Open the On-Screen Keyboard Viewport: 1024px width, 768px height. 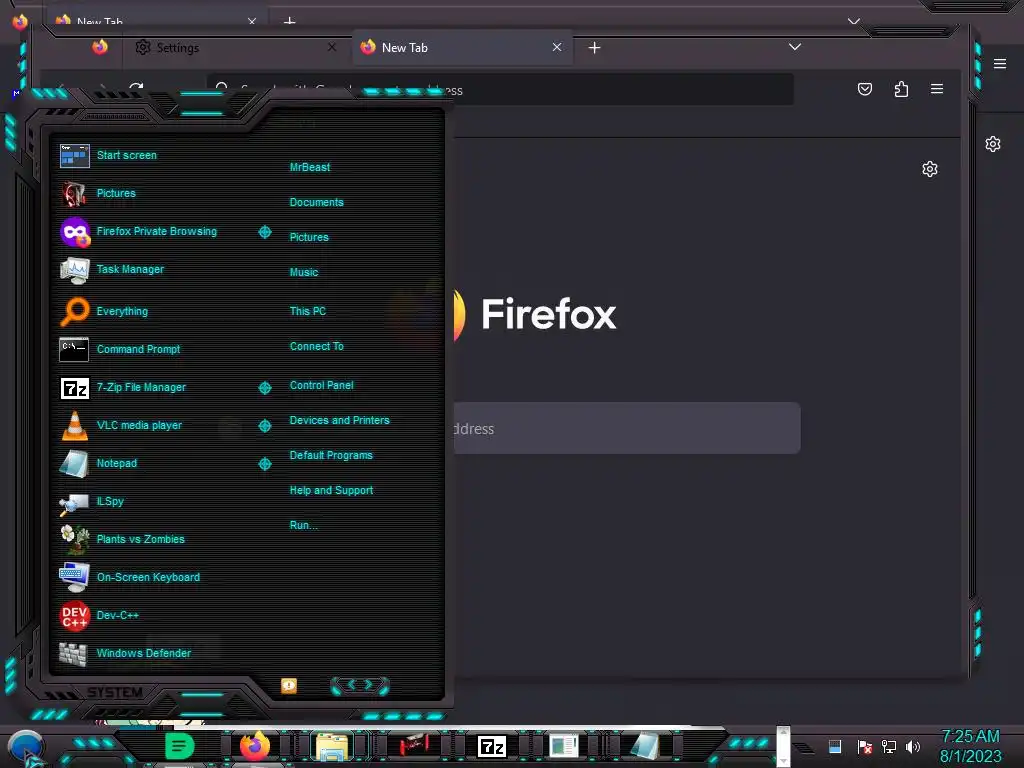click(130, 577)
